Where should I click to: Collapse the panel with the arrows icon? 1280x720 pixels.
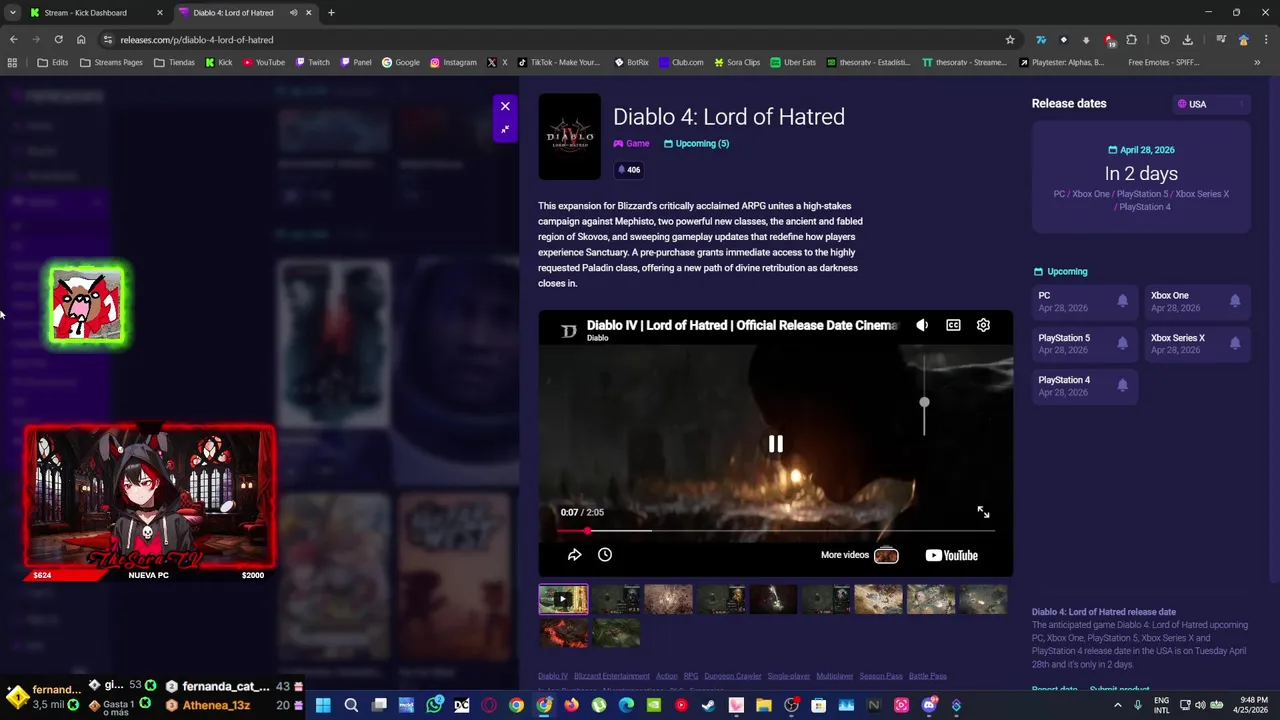(x=505, y=129)
